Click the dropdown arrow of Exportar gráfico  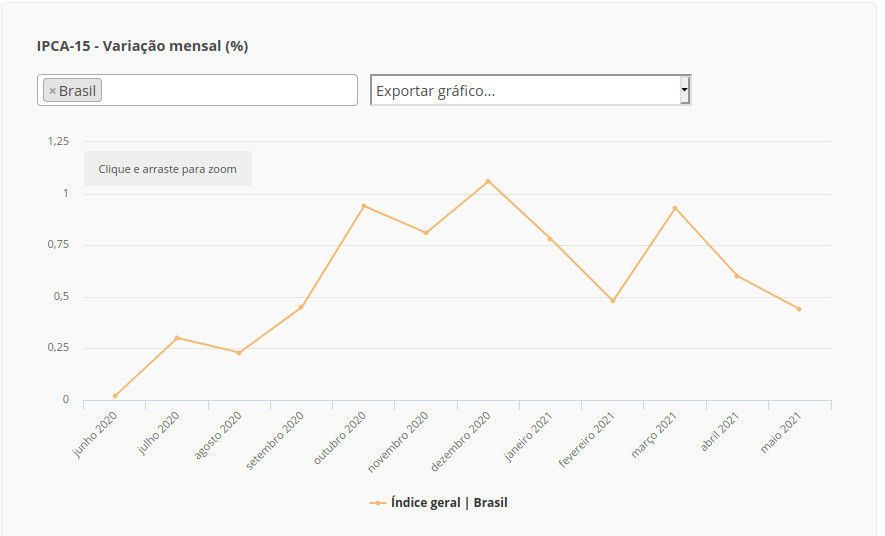point(685,90)
